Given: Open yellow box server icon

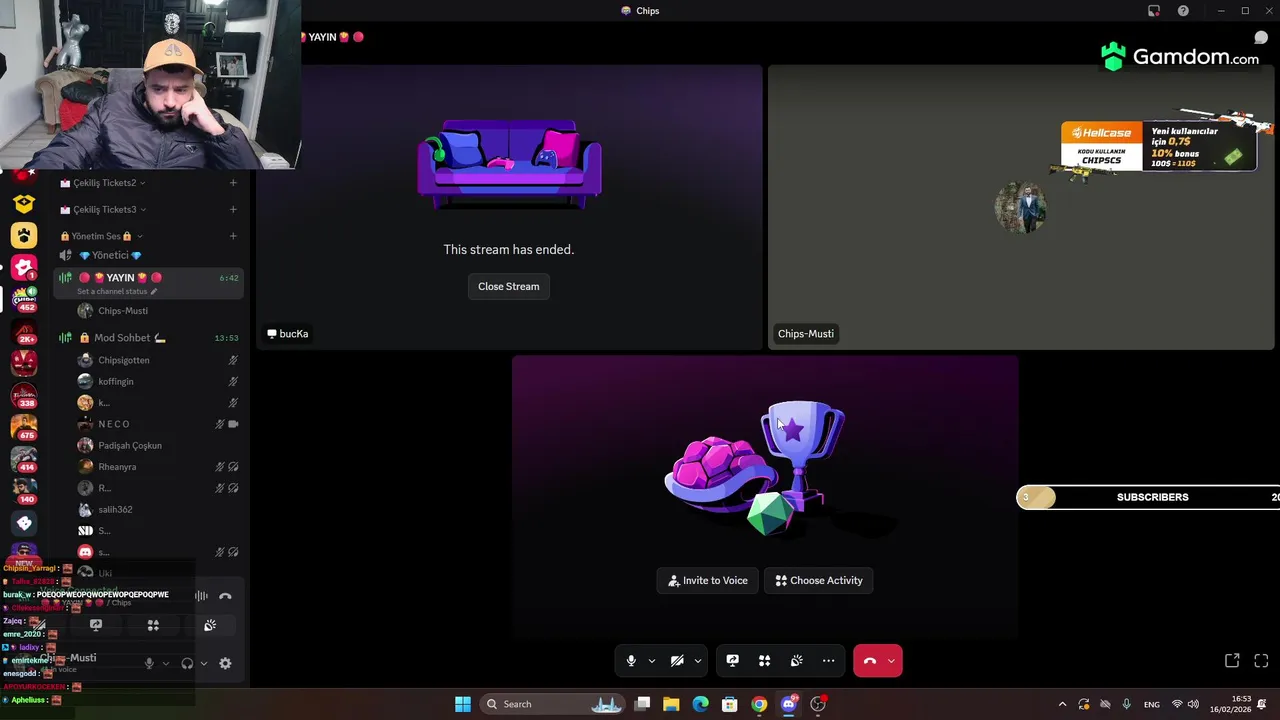Looking at the screenshot, I should (24, 203).
